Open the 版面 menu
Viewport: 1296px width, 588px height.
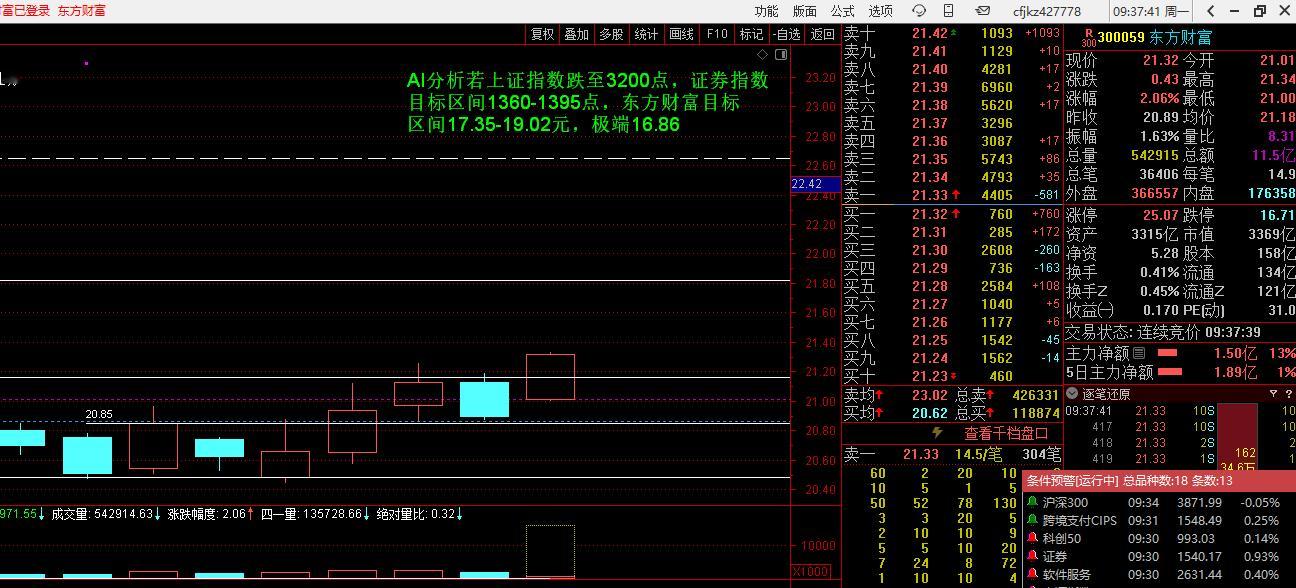point(804,11)
